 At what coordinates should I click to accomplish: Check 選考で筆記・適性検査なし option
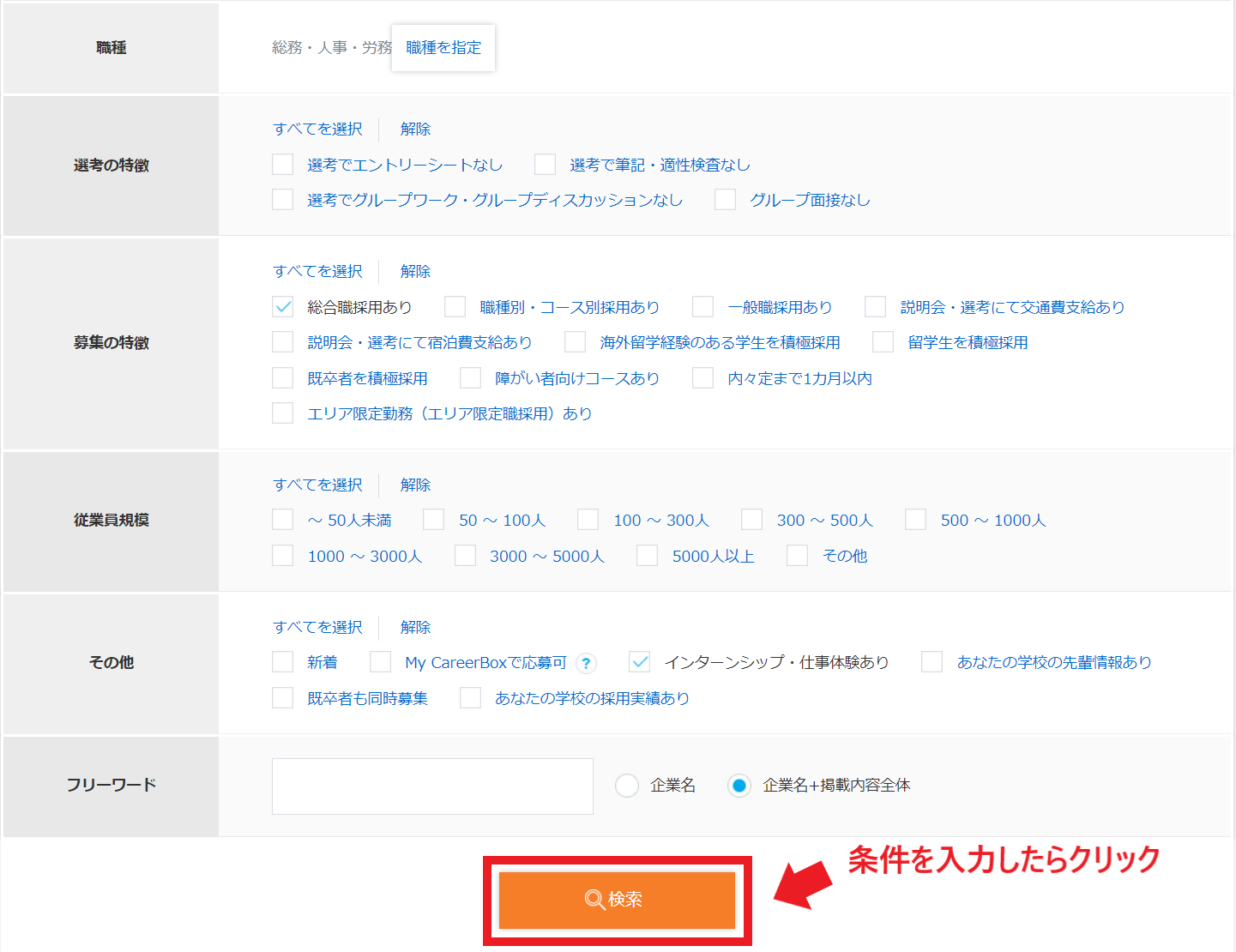(546, 164)
